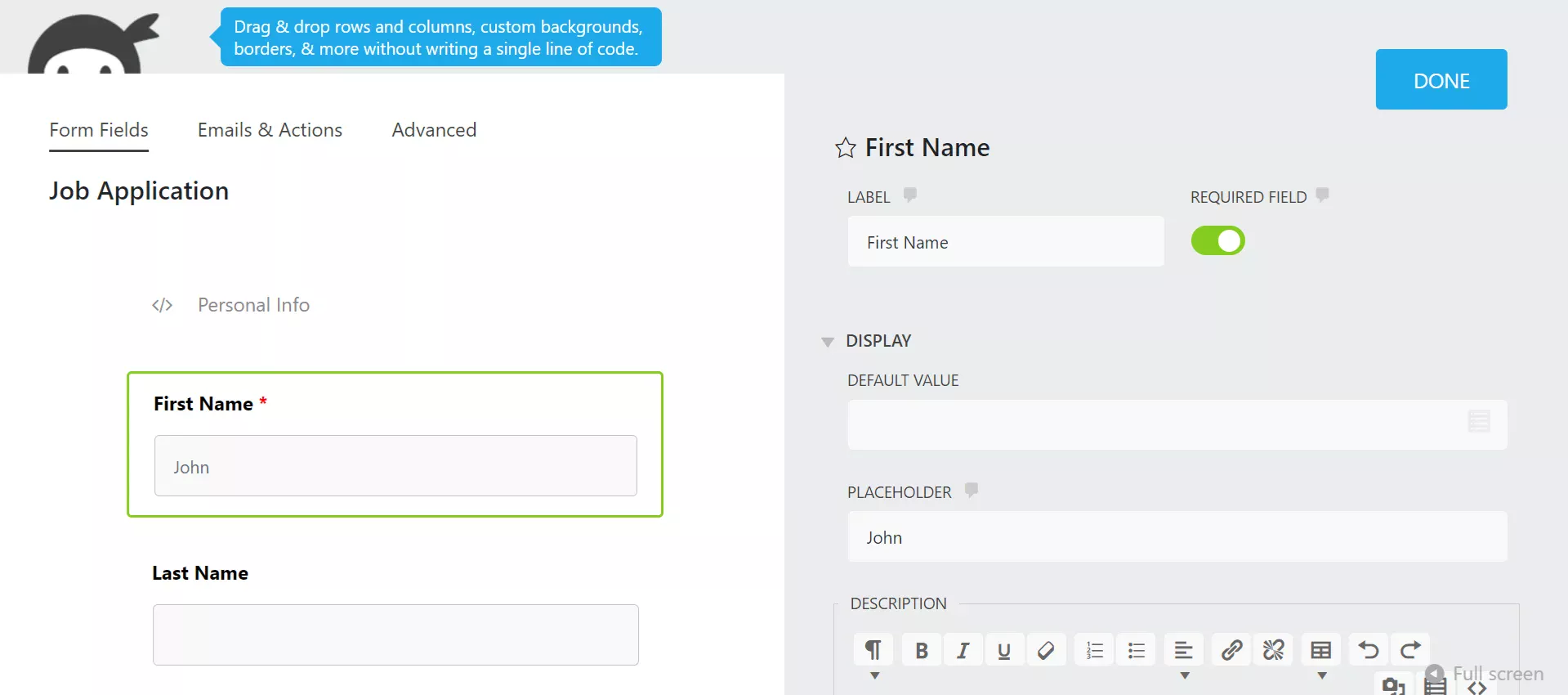Open the Advanced tab

click(x=434, y=130)
